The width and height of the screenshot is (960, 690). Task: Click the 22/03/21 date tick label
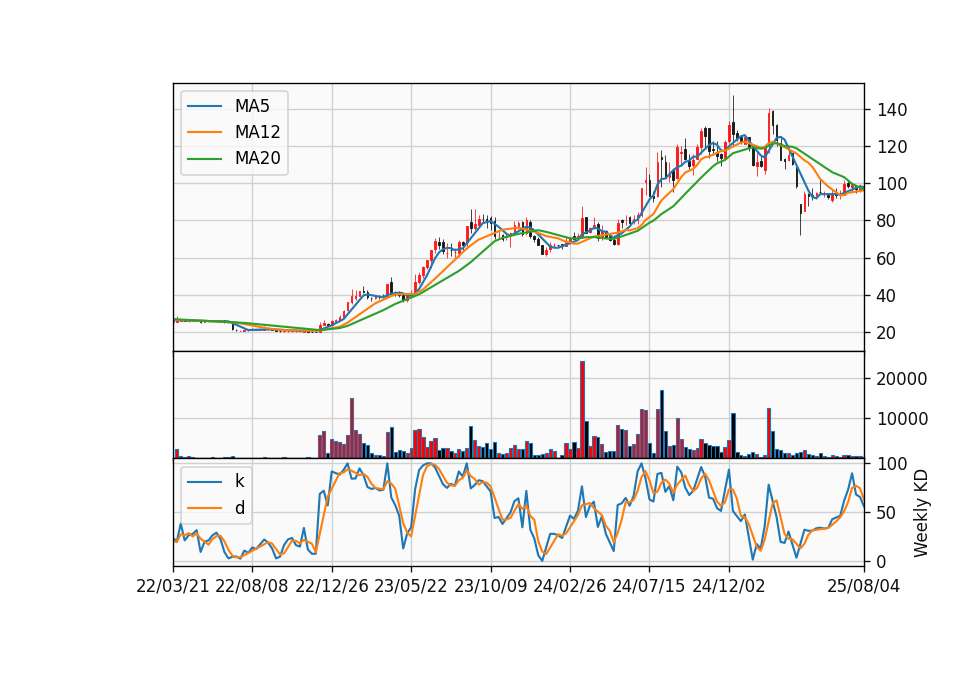[x=173, y=586]
